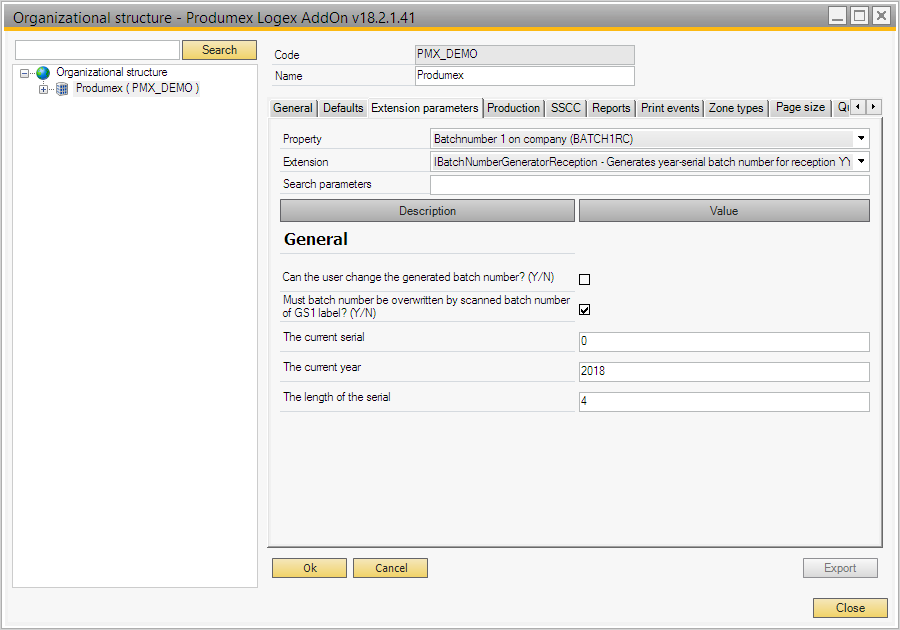Viewport: 900px width, 630px height.
Task: Click the Search parameters text field
Action: point(649,185)
